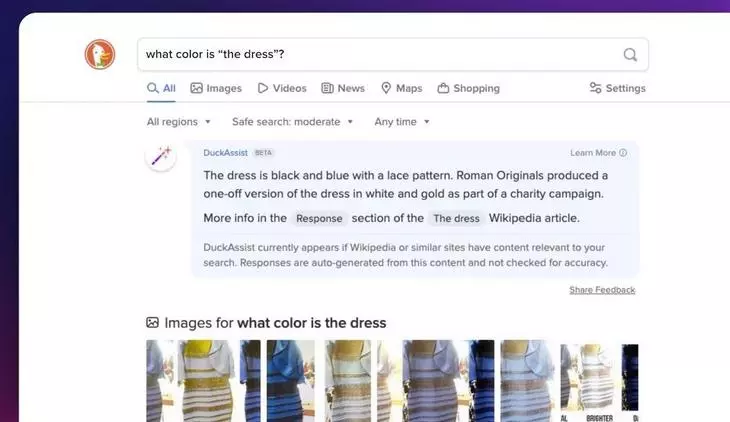The height and width of the screenshot is (422, 730).
Task: Open the Shopping tab
Action: click(x=468, y=88)
